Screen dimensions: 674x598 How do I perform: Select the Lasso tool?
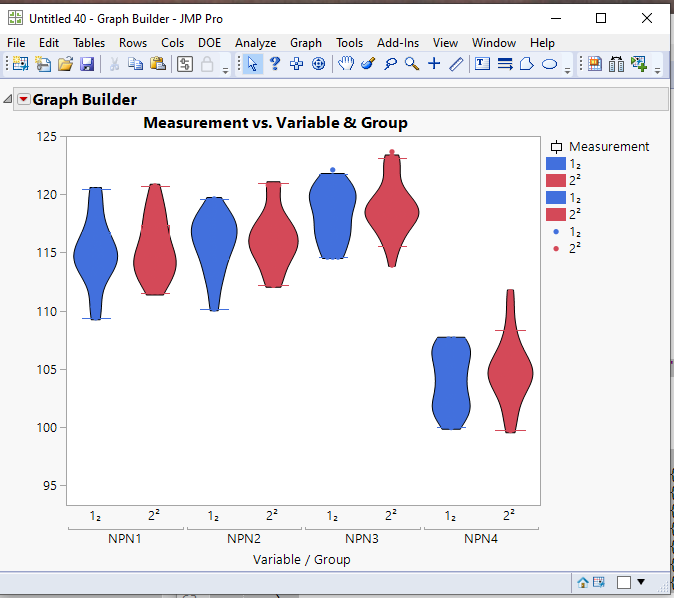point(390,64)
